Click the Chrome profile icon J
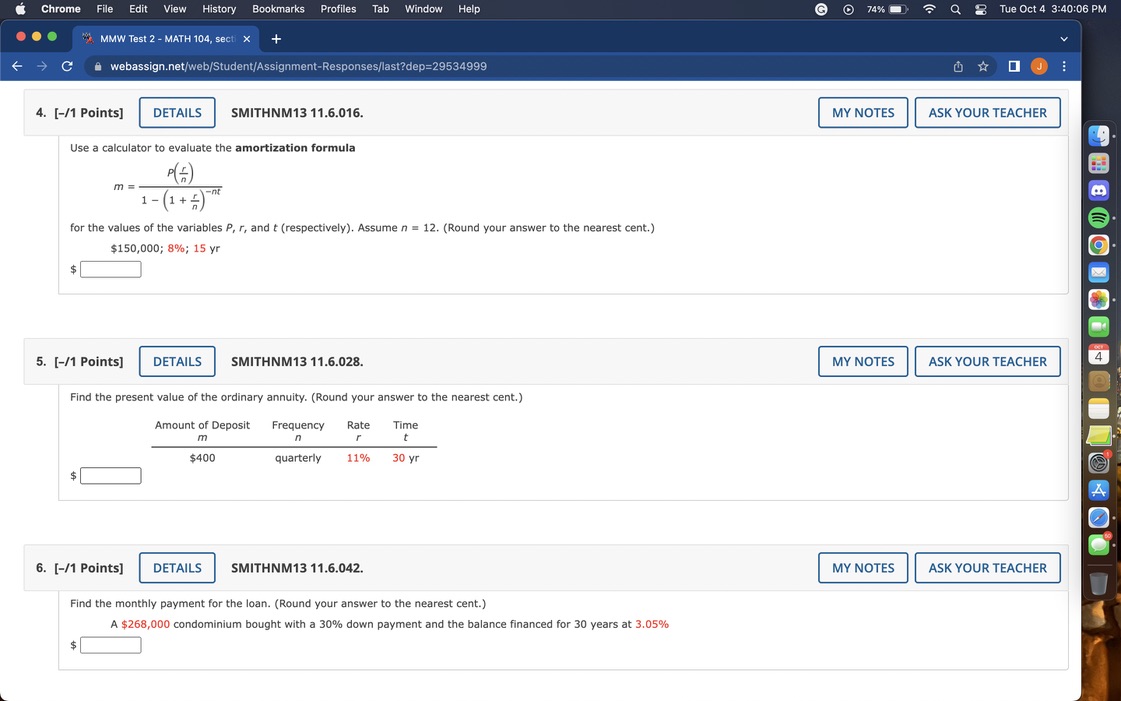 (1039, 66)
